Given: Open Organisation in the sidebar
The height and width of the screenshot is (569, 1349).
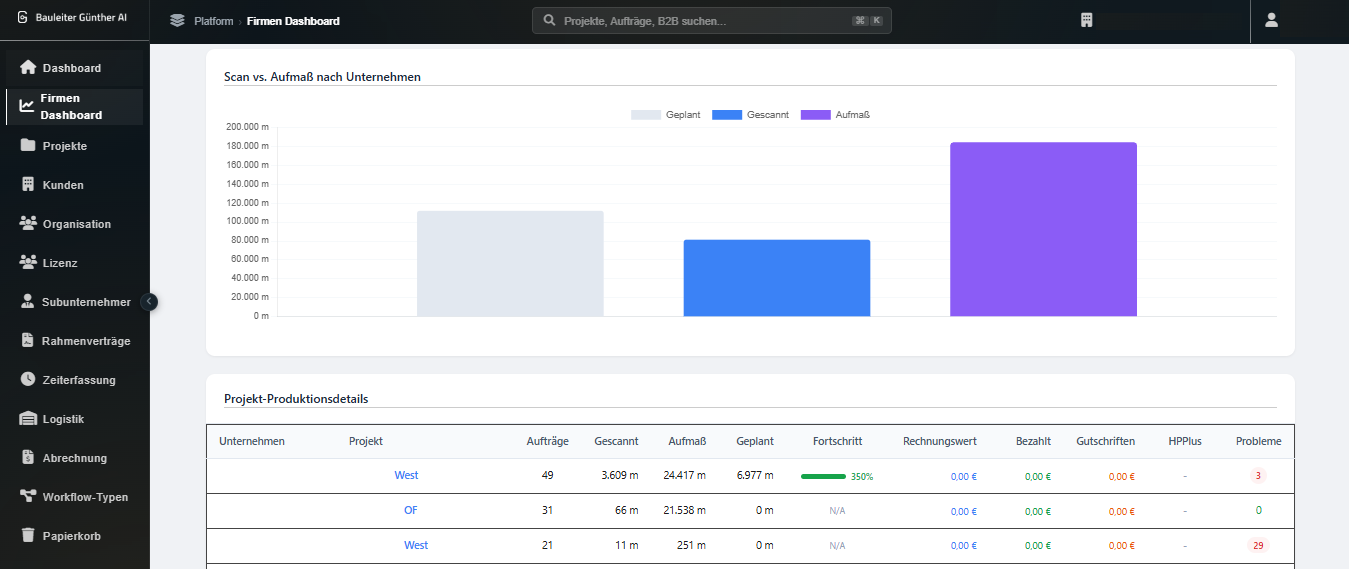Looking at the screenshot, I should tap(75, 224).
